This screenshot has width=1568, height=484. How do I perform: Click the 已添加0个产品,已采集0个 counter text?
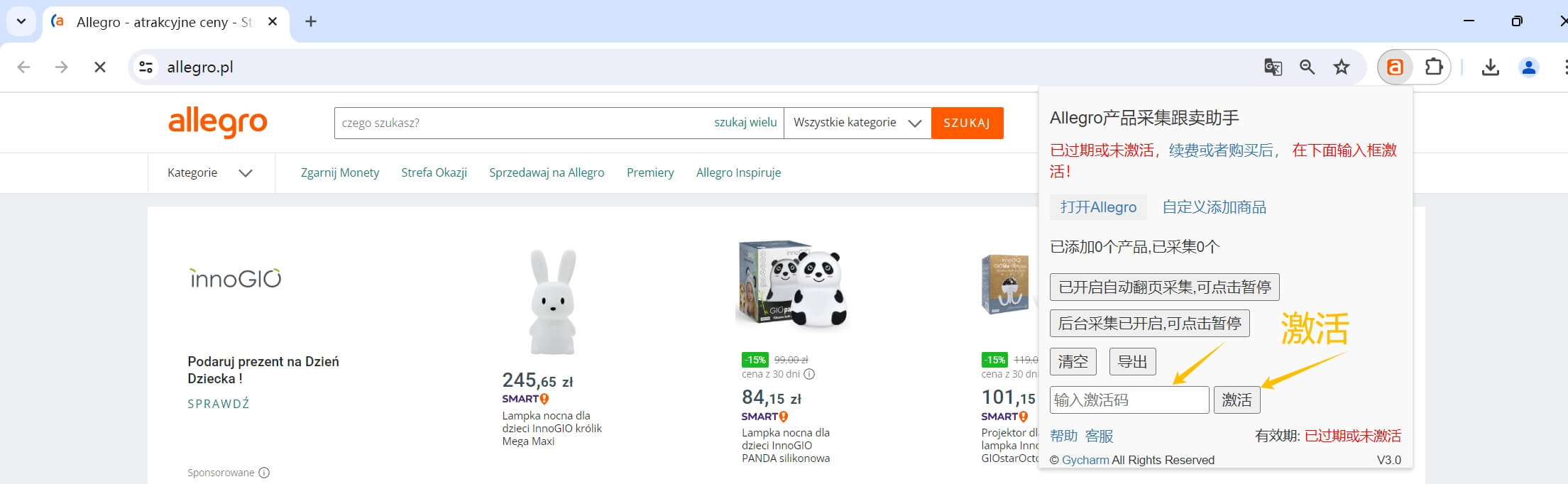1135,247
